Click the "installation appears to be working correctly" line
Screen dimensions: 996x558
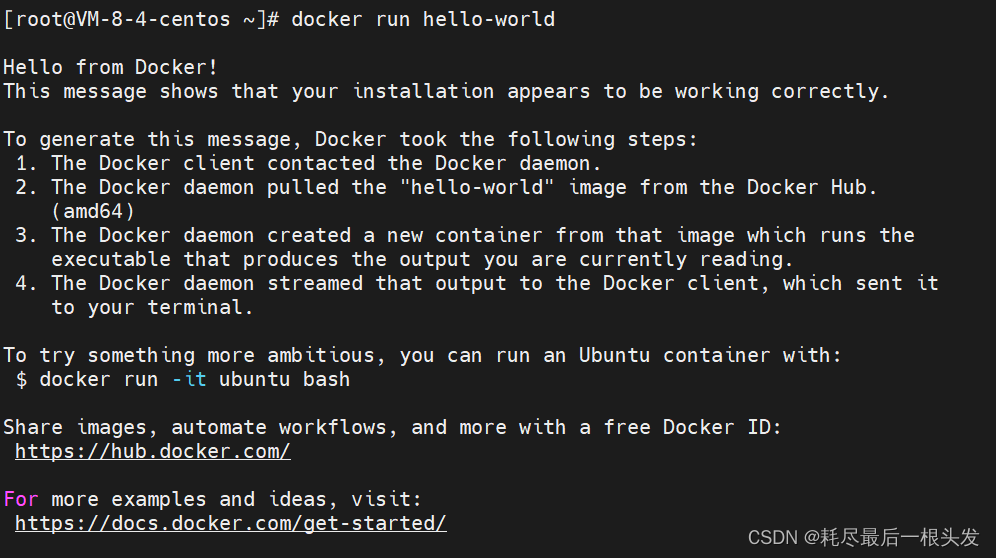(x=446, y=91)
